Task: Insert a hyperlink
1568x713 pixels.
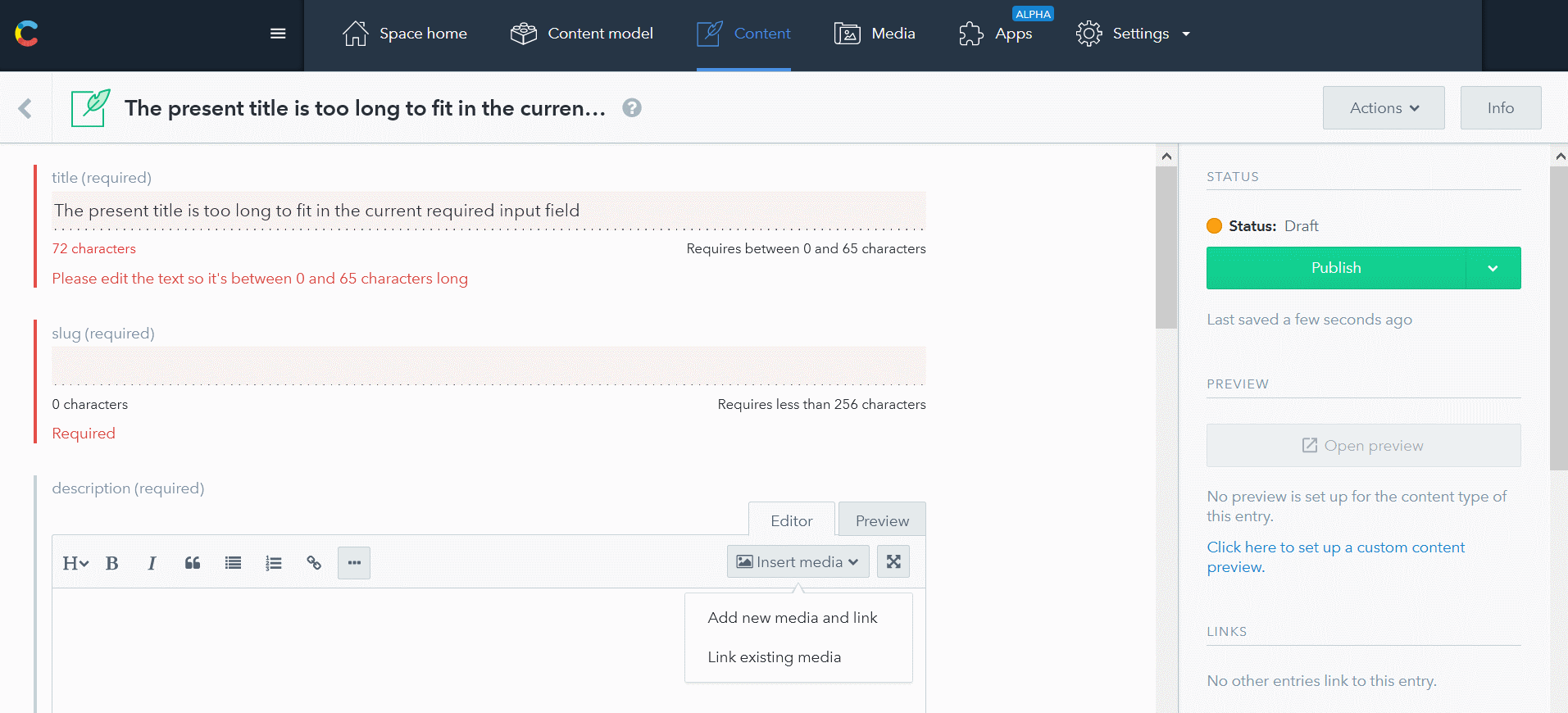Action: tap(314, 563)
